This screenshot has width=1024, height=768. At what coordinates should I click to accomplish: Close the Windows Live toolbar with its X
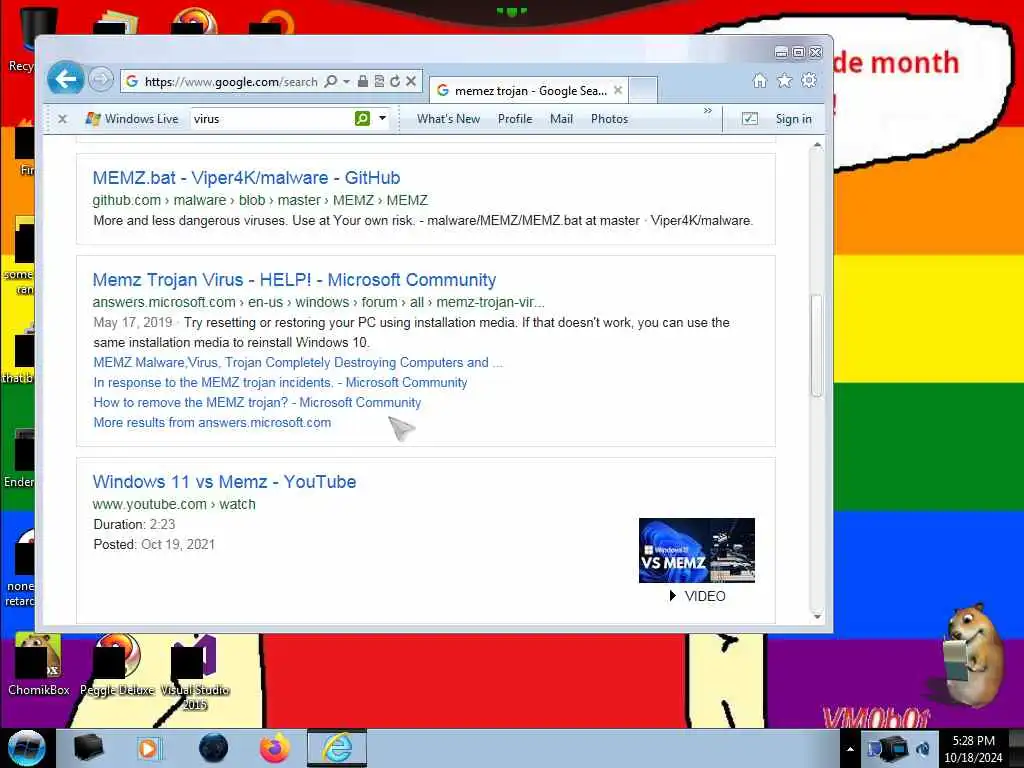coord(63,119)
